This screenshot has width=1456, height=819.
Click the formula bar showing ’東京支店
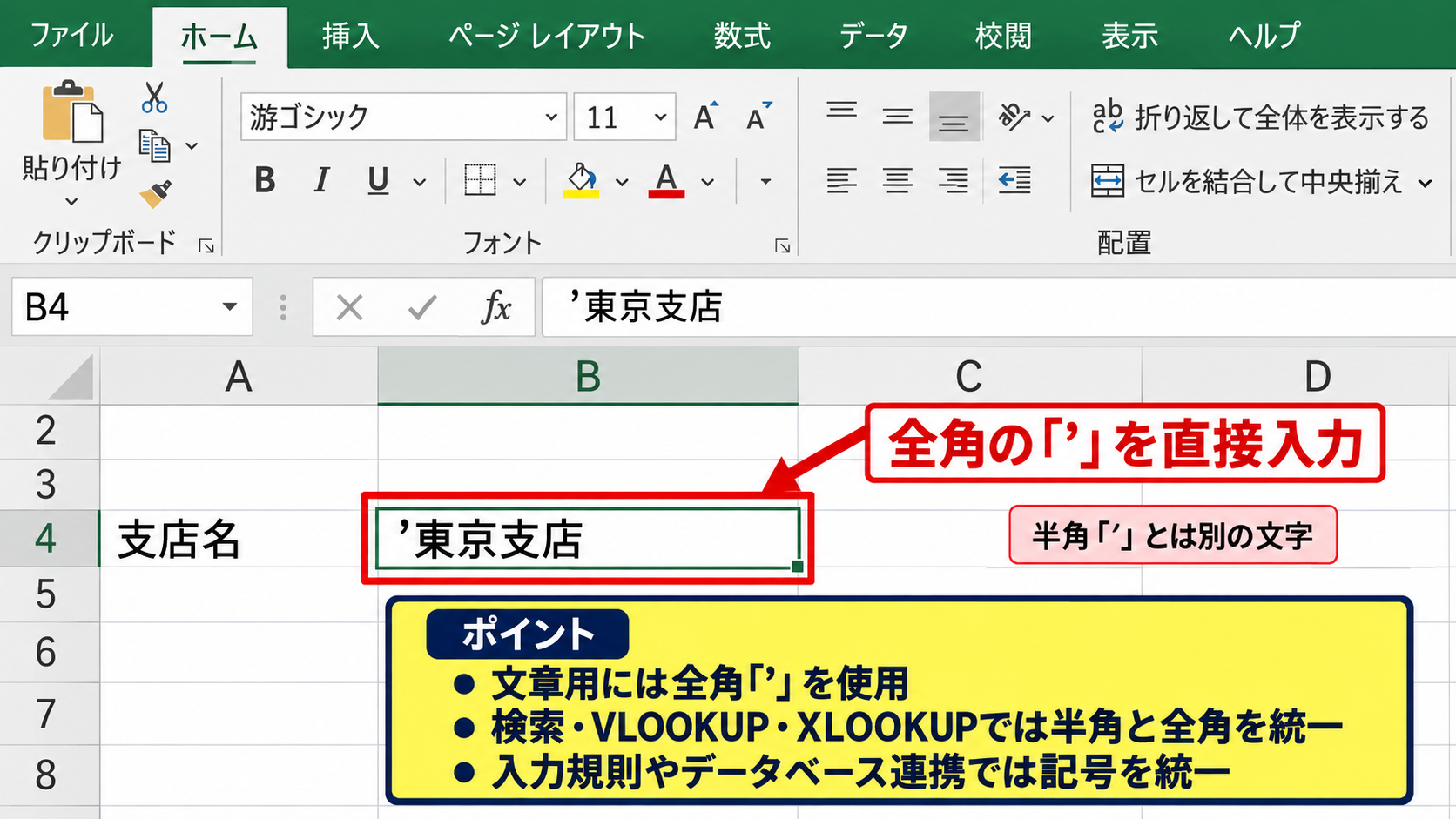point(998,306)
